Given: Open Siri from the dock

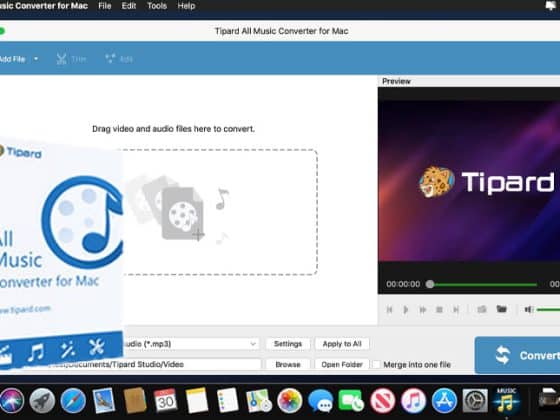Looking at the screenshot, I should click(x=12, y=400).
